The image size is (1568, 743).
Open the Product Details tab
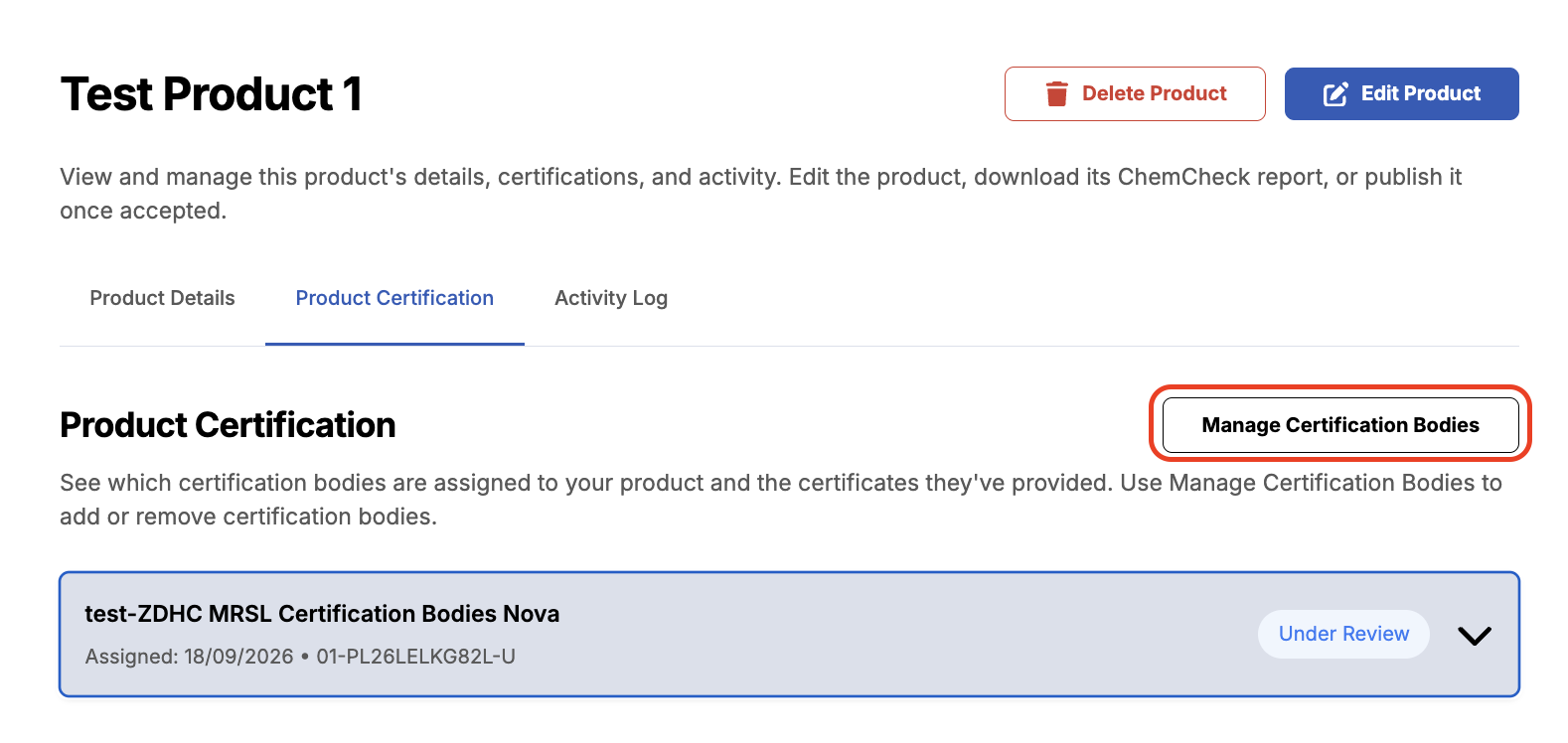tap(162, 298)
